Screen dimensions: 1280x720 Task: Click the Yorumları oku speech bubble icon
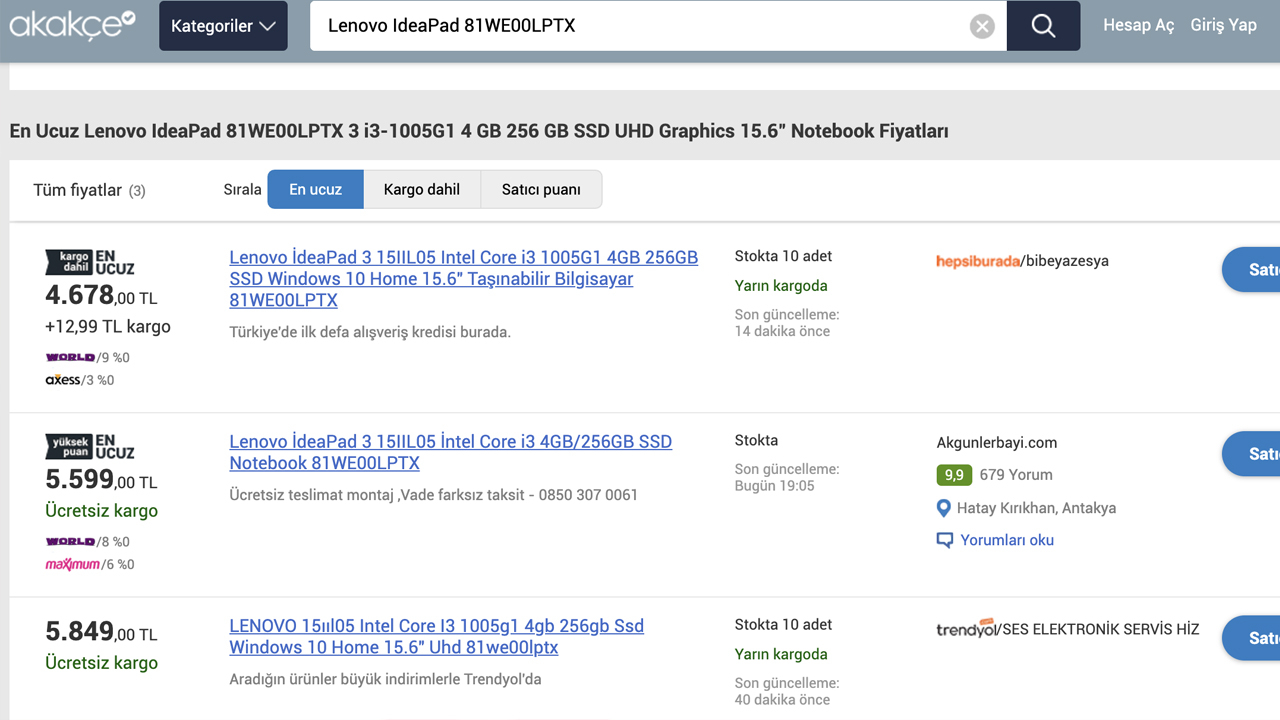click(944, 540)
